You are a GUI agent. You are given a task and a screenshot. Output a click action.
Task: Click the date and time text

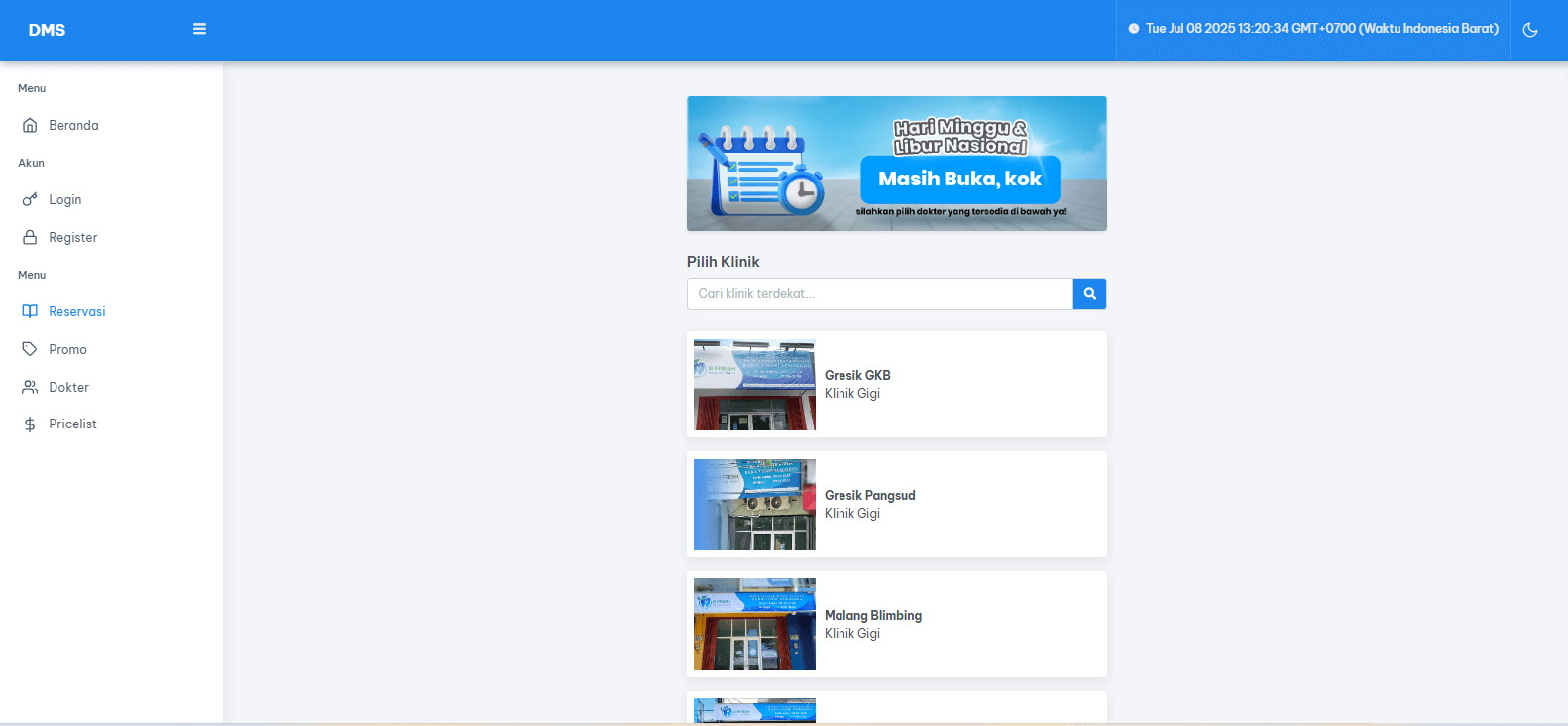1322,29
